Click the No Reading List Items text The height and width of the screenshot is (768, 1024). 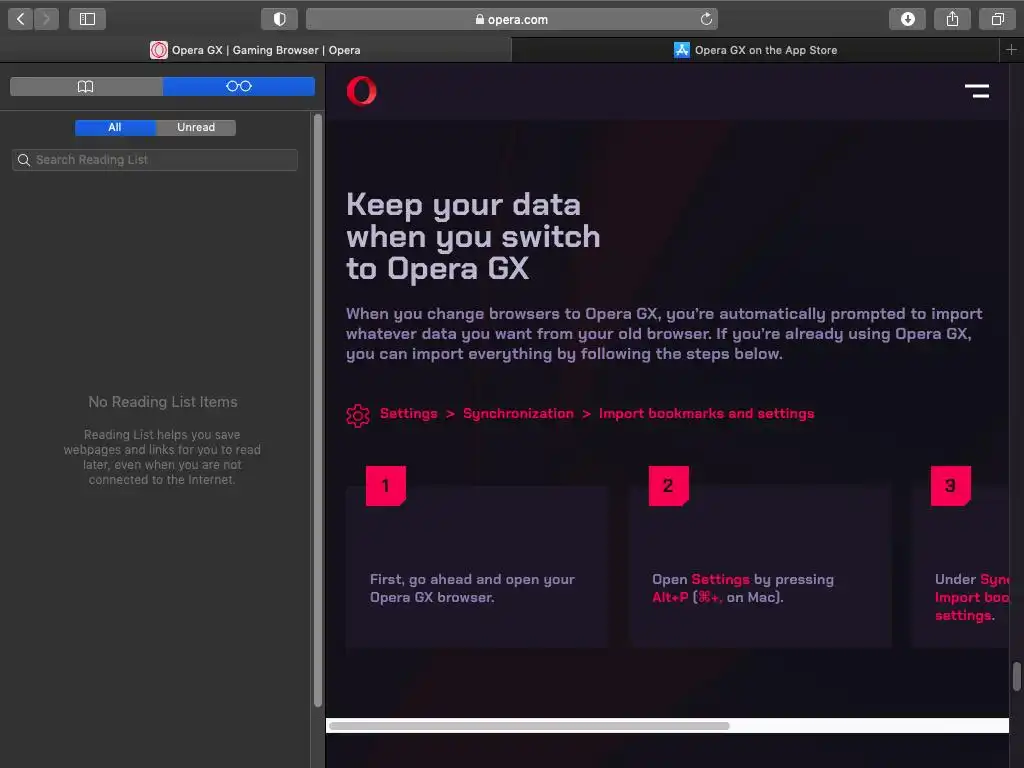click(x=163, y=402)
